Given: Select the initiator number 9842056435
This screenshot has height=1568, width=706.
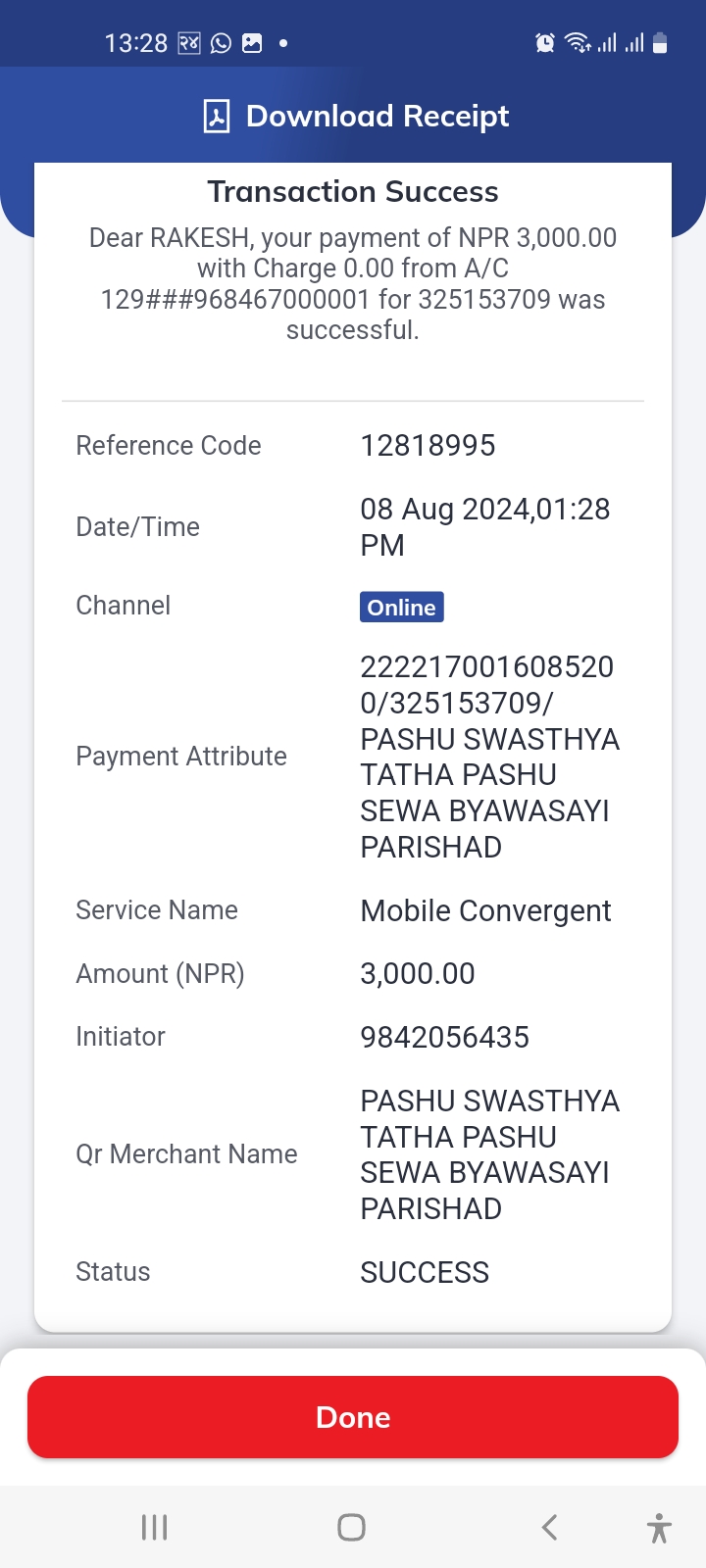Looking at the screenshot, I should (x=445, y=1037).
